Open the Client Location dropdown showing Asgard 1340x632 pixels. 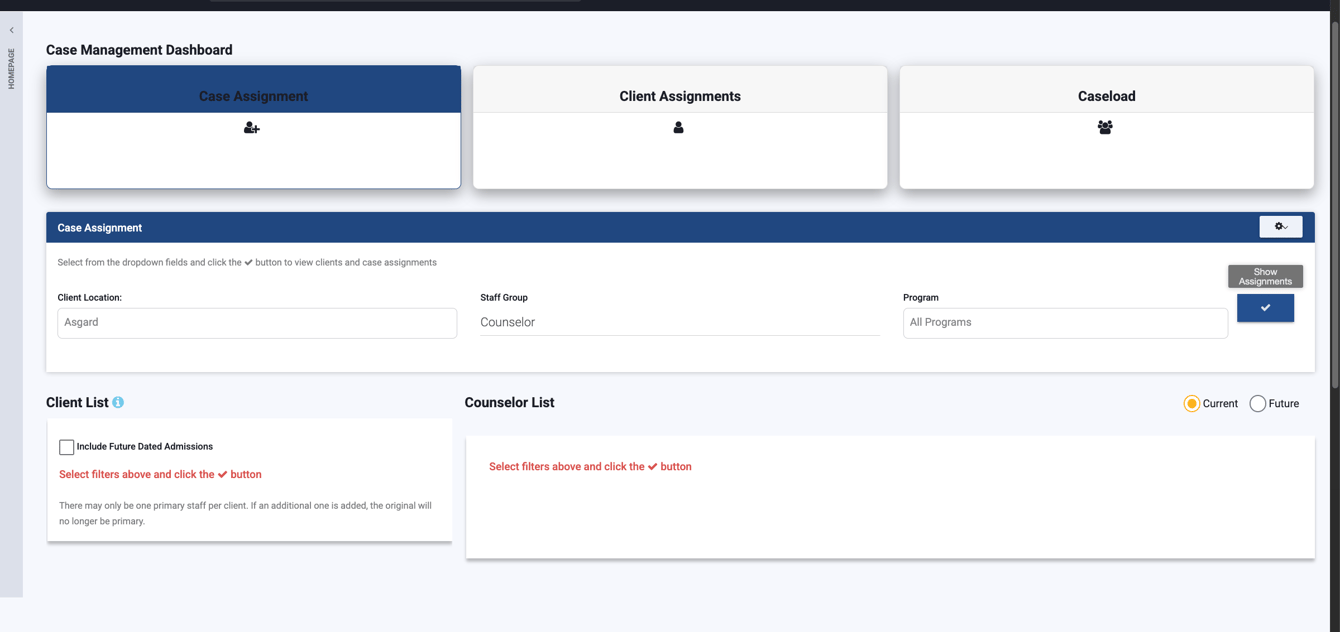click(x=257, y=322)
